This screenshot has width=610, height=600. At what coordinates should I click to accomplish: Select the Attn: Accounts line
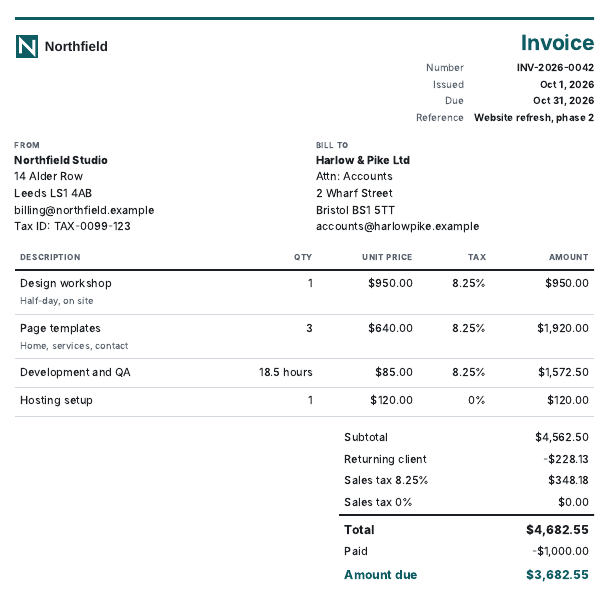click(x=354, y=176)
